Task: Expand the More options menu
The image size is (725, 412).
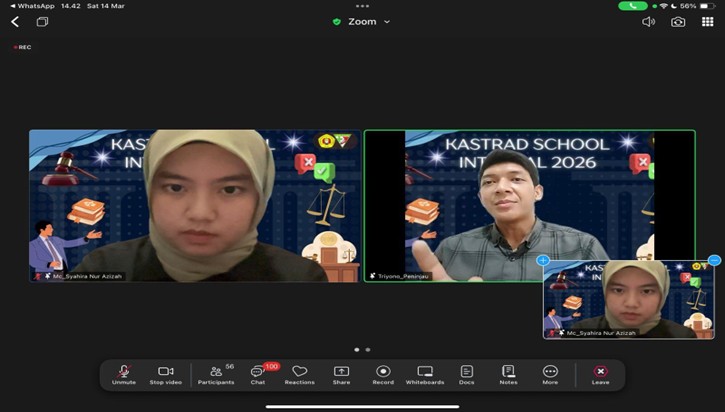Action: click(550, 373)
